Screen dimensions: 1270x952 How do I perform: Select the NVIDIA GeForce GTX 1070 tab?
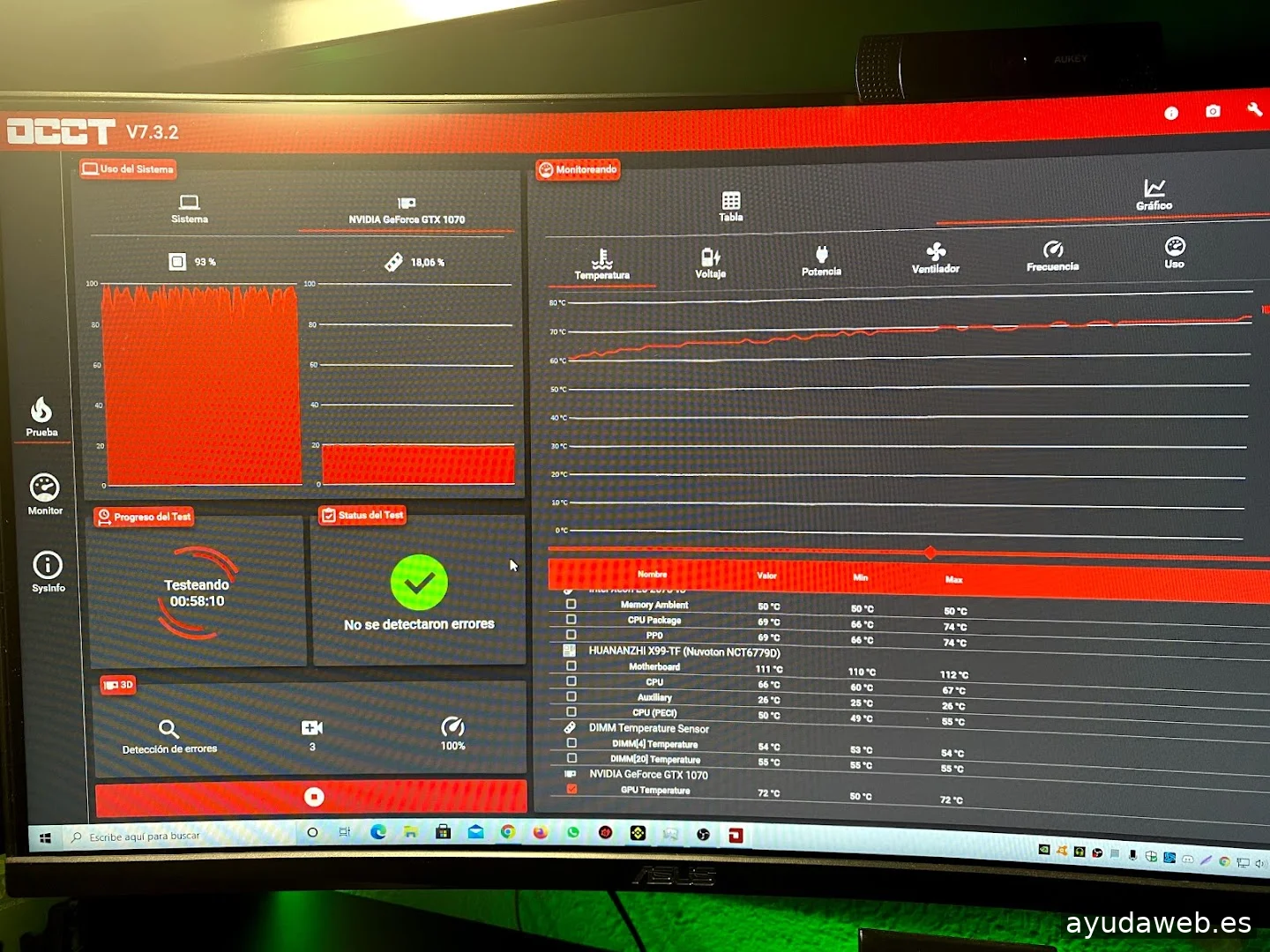click(407, 210)
